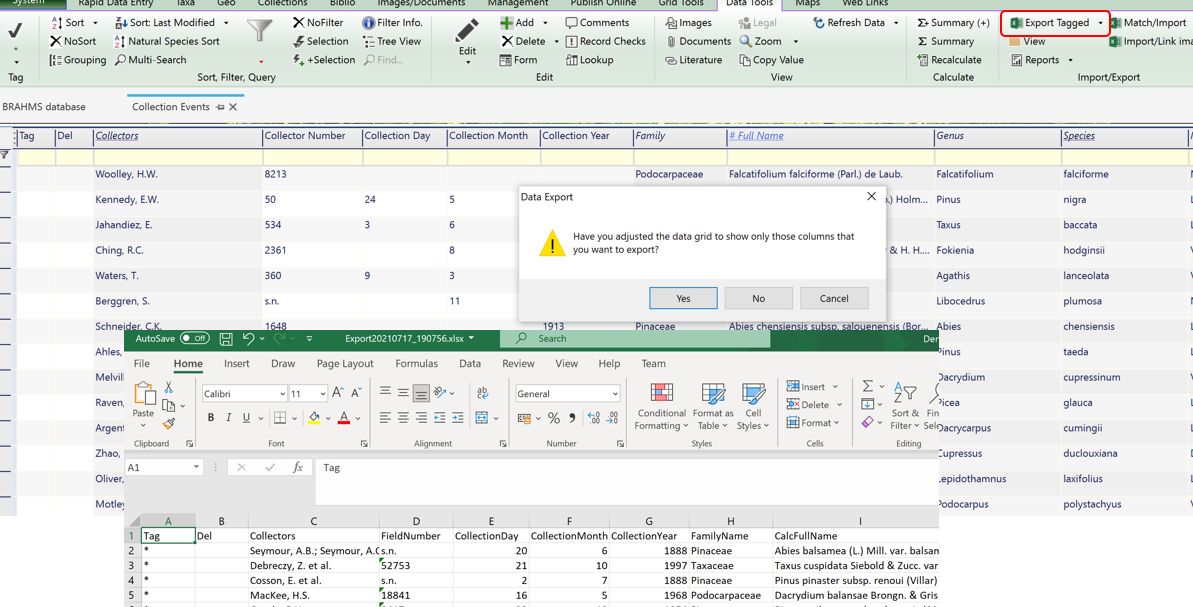Click Excel Undo icon
This screenshot has height=607, width=1193.
coord(248,338)
